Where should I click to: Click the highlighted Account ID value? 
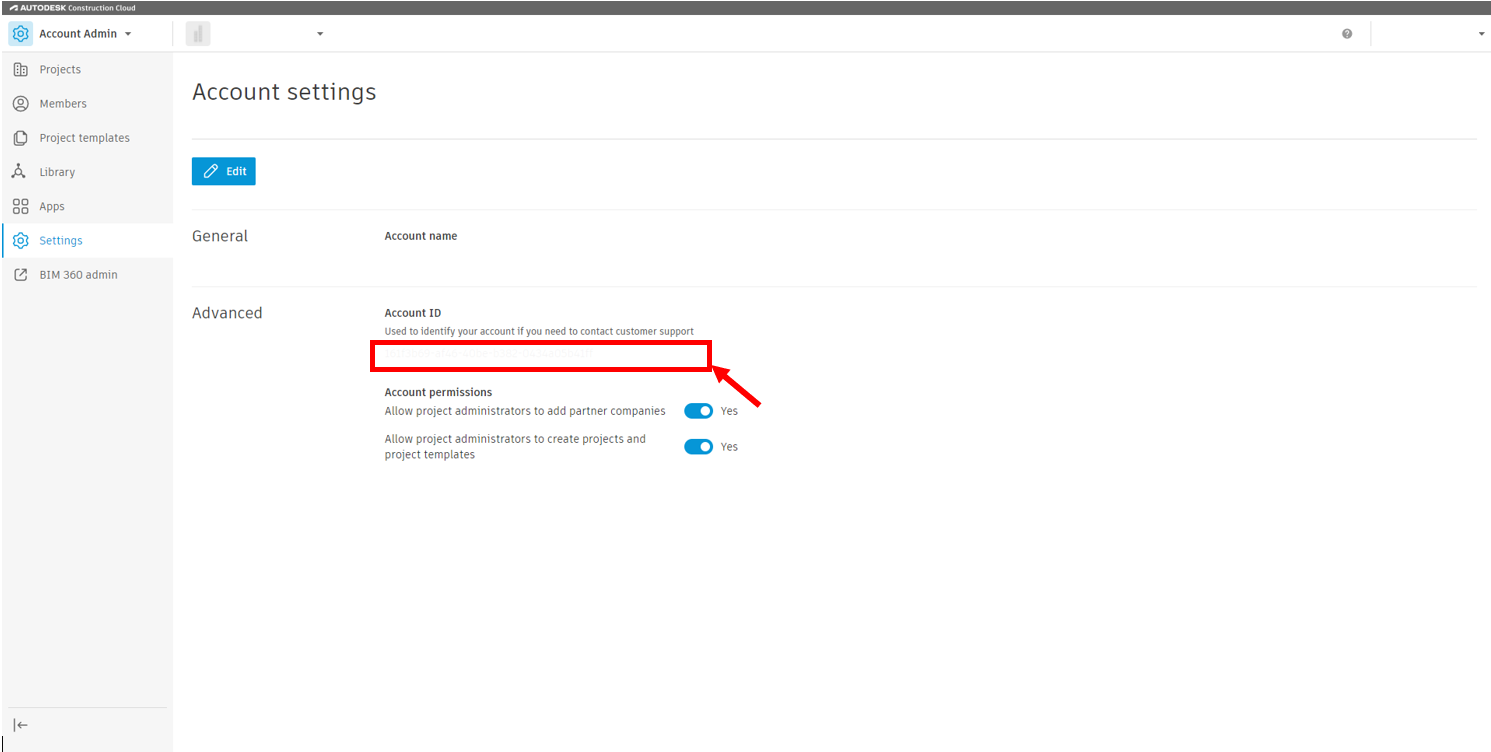tap(540, 355)
